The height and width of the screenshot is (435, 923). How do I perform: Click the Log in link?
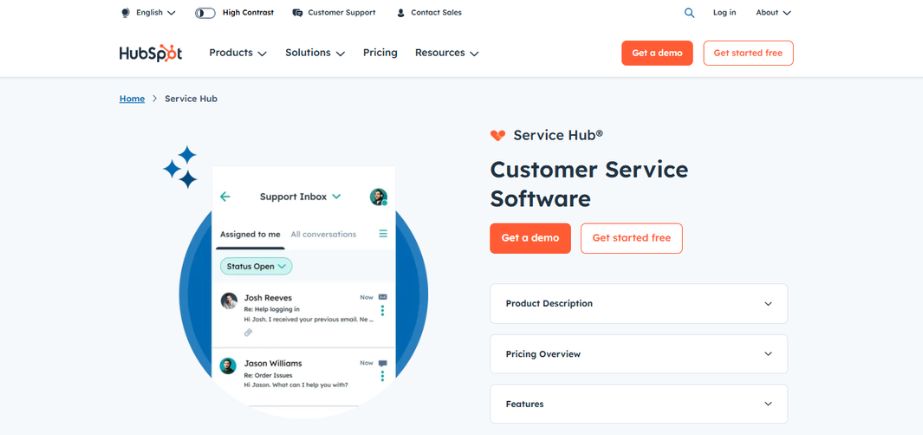tap(725, 12)
